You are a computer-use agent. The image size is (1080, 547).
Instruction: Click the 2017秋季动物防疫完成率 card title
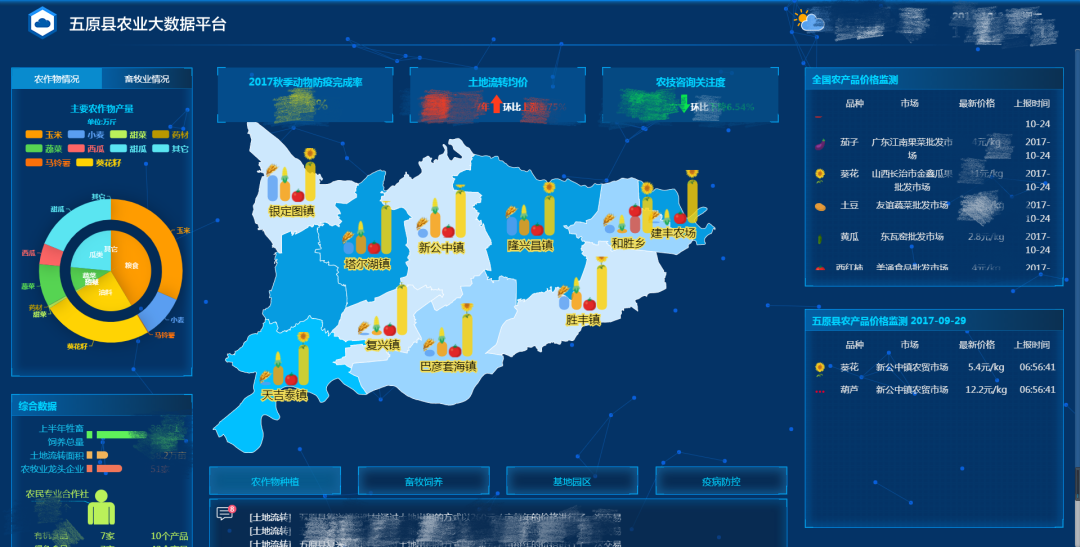(305, 82)
